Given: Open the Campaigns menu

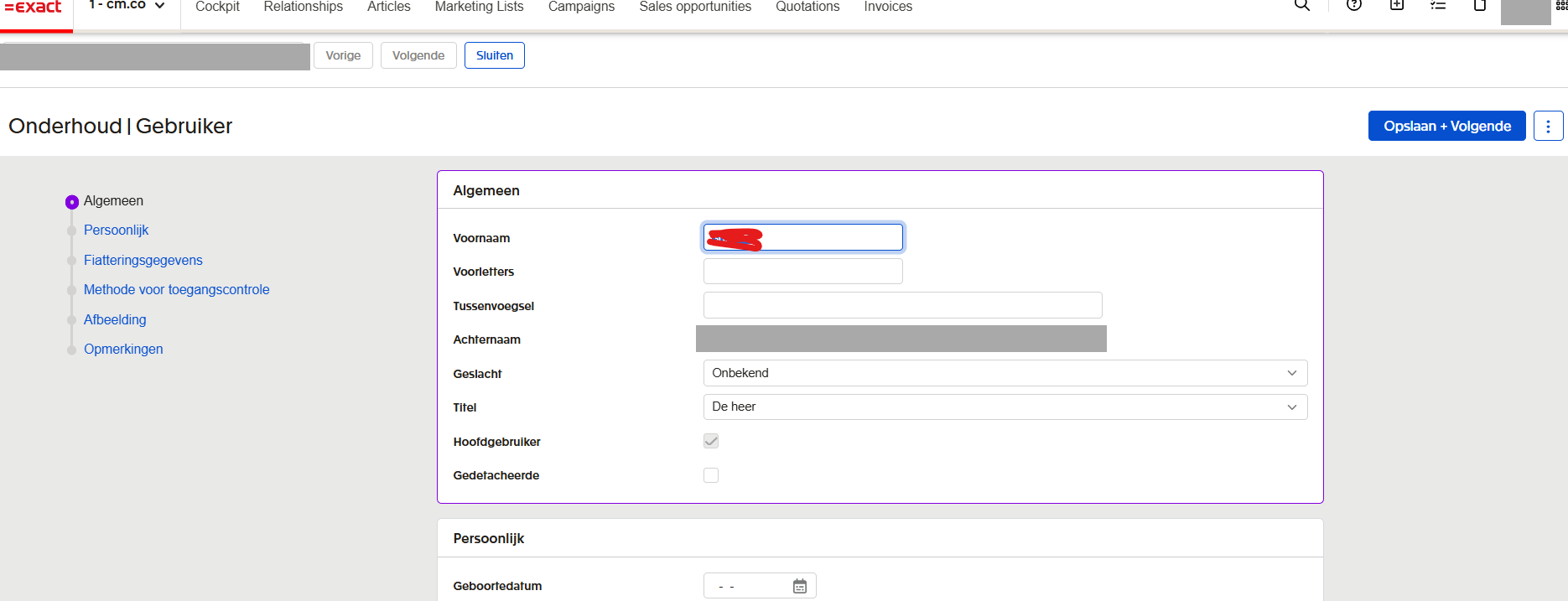Looking at the screenshot, I should 581,7.
